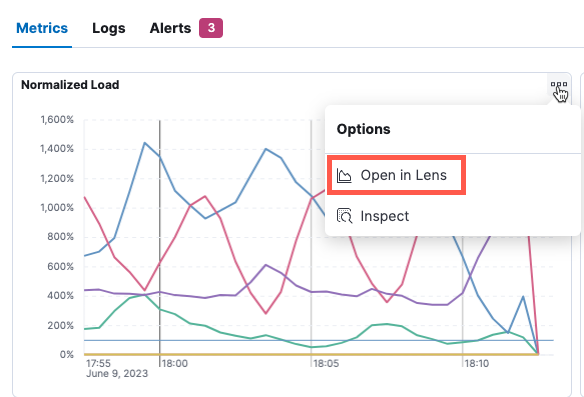Click the Inspect magnifier icon
The width and height of the screenshot is (584, 397).
click(344, 216)
